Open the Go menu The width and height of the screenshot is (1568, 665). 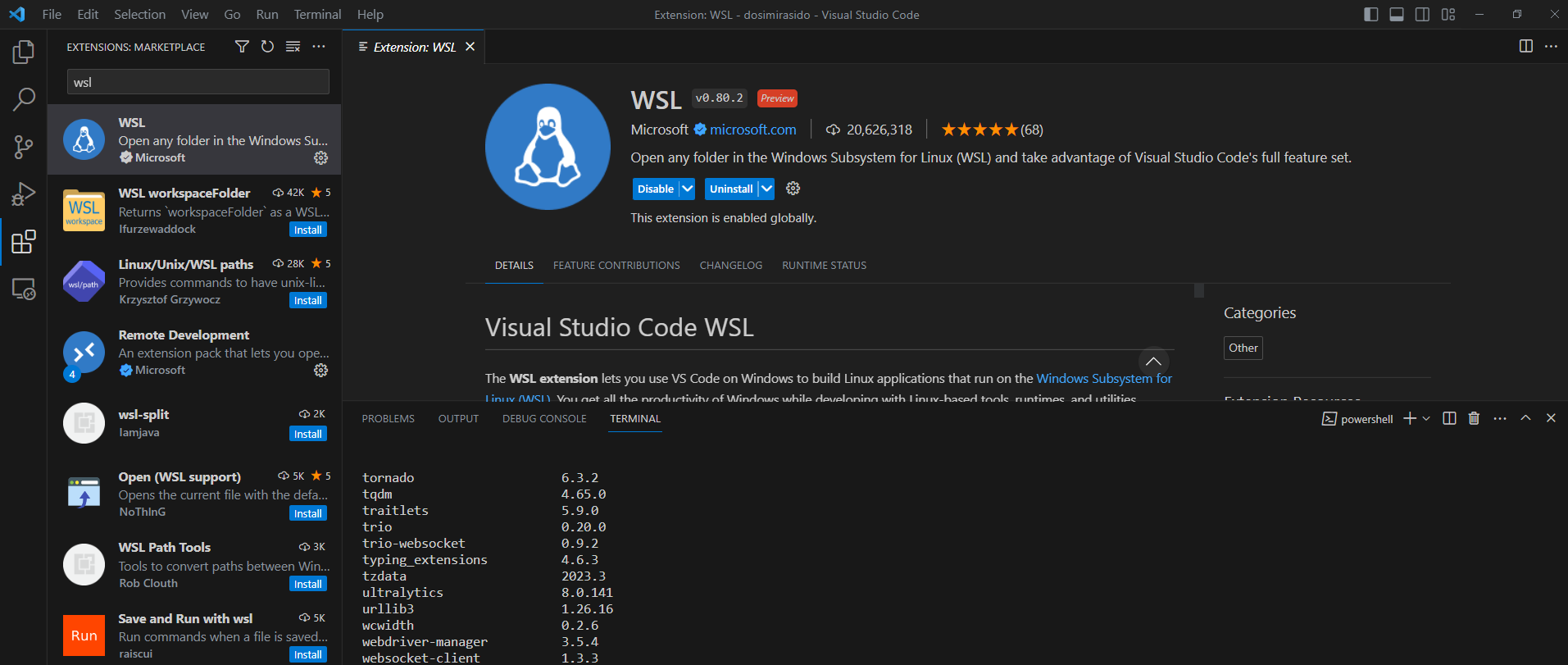[x=233, y=15]
